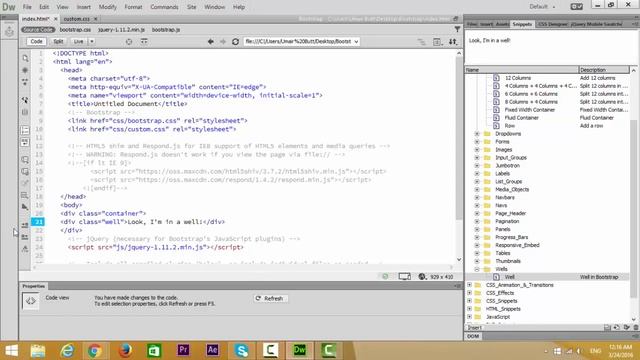The image size is (640, 360).
Task: Open the Modify menu
Action: click(x=108, y=7)
